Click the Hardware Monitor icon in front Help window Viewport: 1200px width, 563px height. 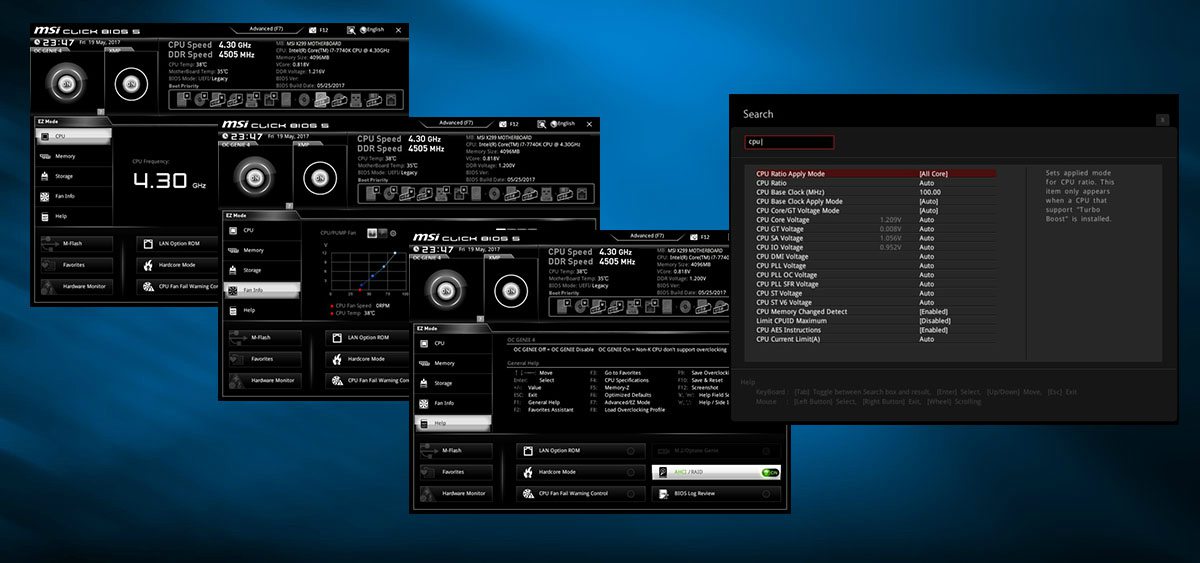[x=429, y=493]
